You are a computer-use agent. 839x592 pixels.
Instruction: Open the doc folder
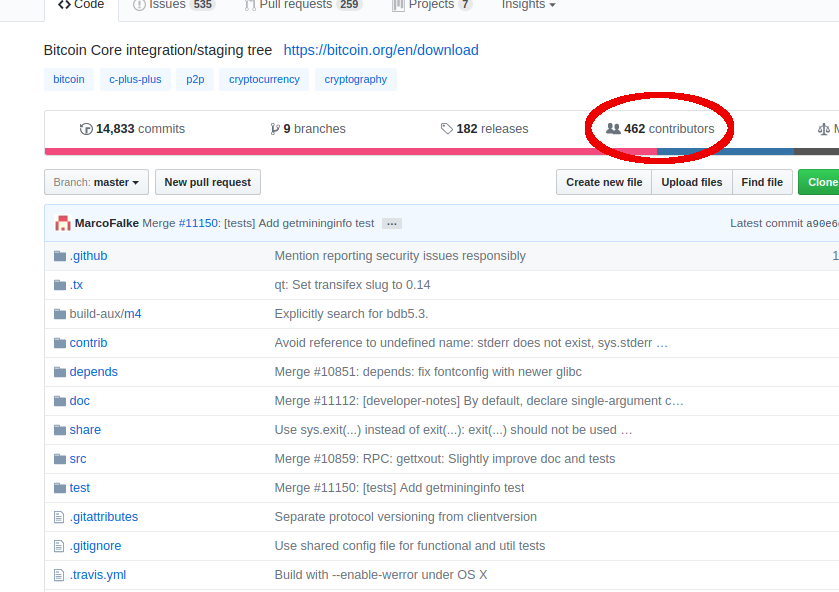click(80, 401)
